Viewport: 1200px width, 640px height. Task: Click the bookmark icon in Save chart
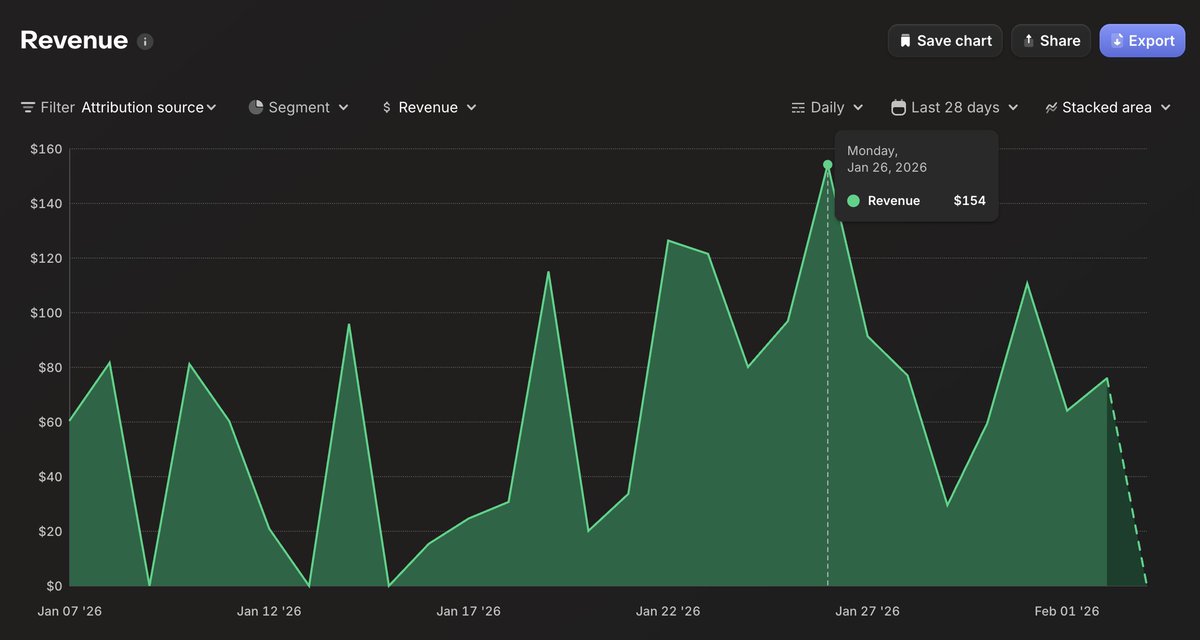pyautogui.click(x=905, y=41)
